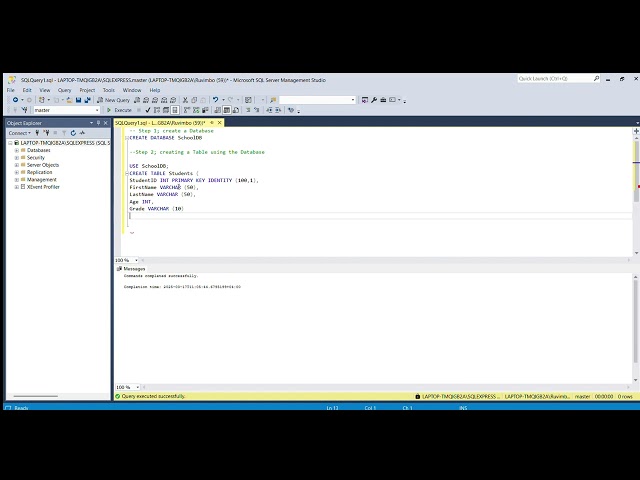Click the query editor vertical scrollbar thumb
Viewport: 640px width, 480px height.
pyautogui.click(x=636, y=171)
